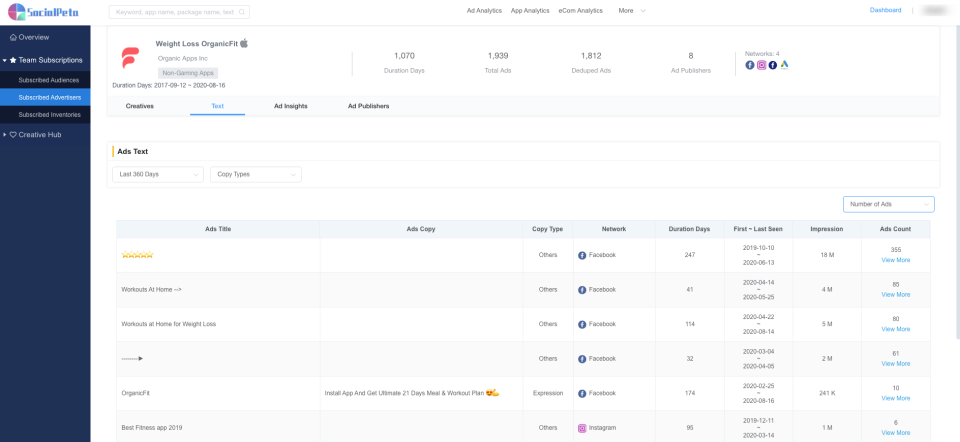
Task: Click the five-star rating ad title
Action: click(x=137, y=255)
